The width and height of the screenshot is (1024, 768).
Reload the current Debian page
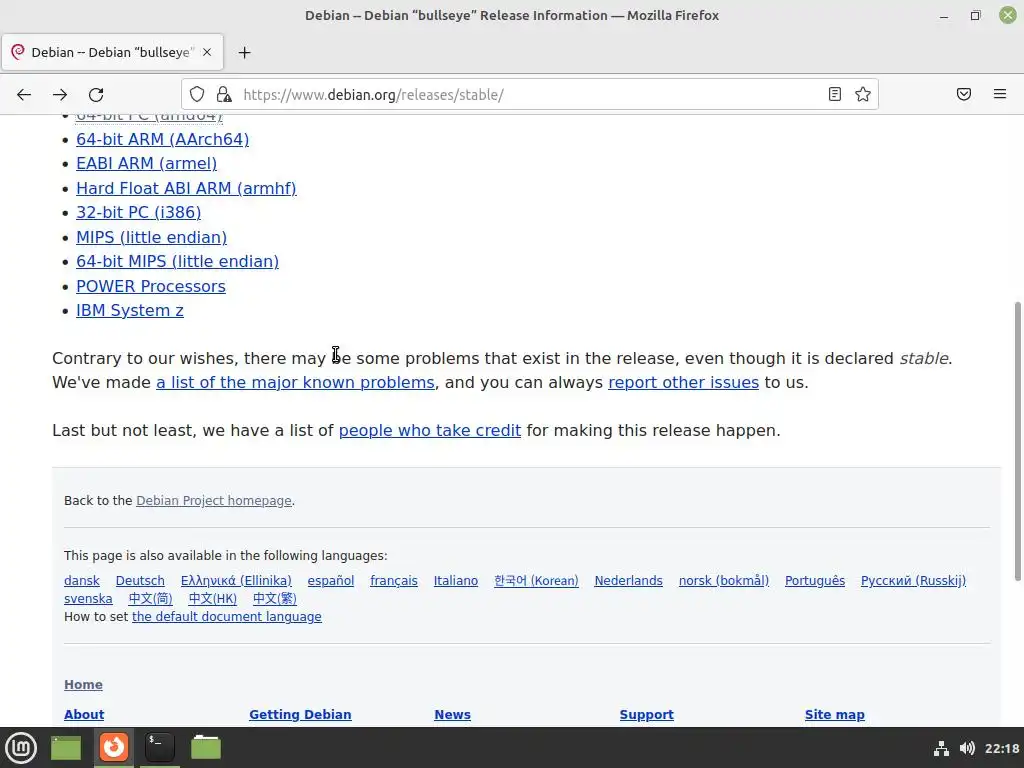click(96, 95)
